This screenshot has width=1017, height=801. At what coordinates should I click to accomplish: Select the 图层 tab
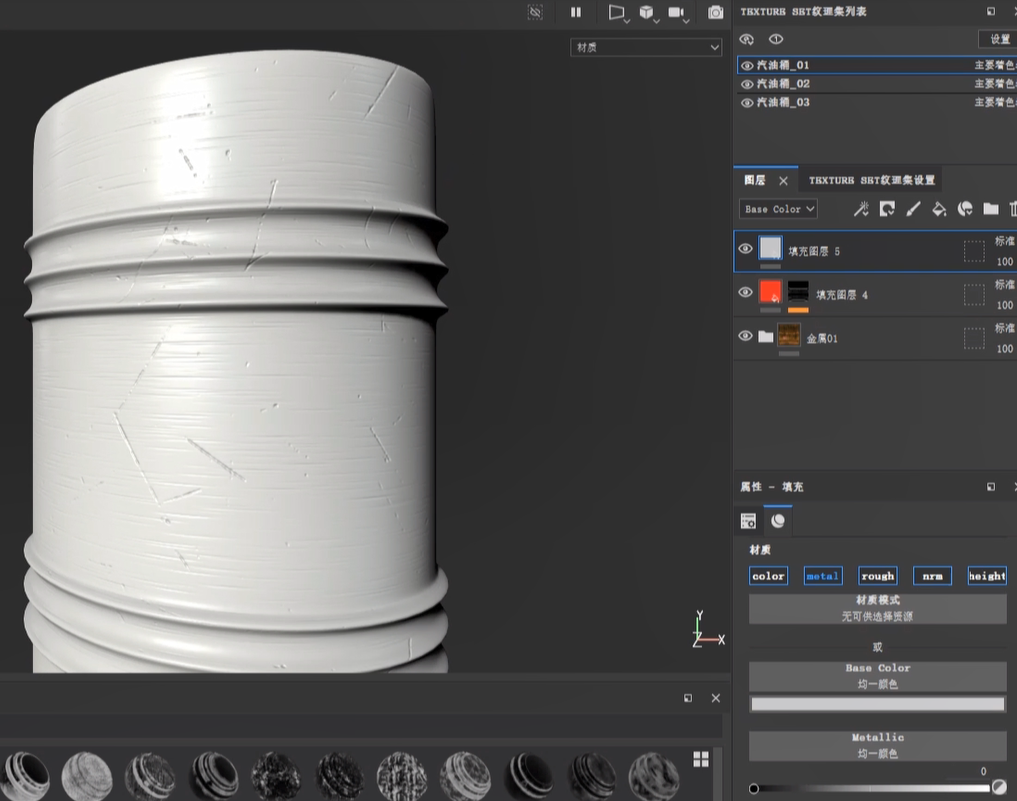754,180
